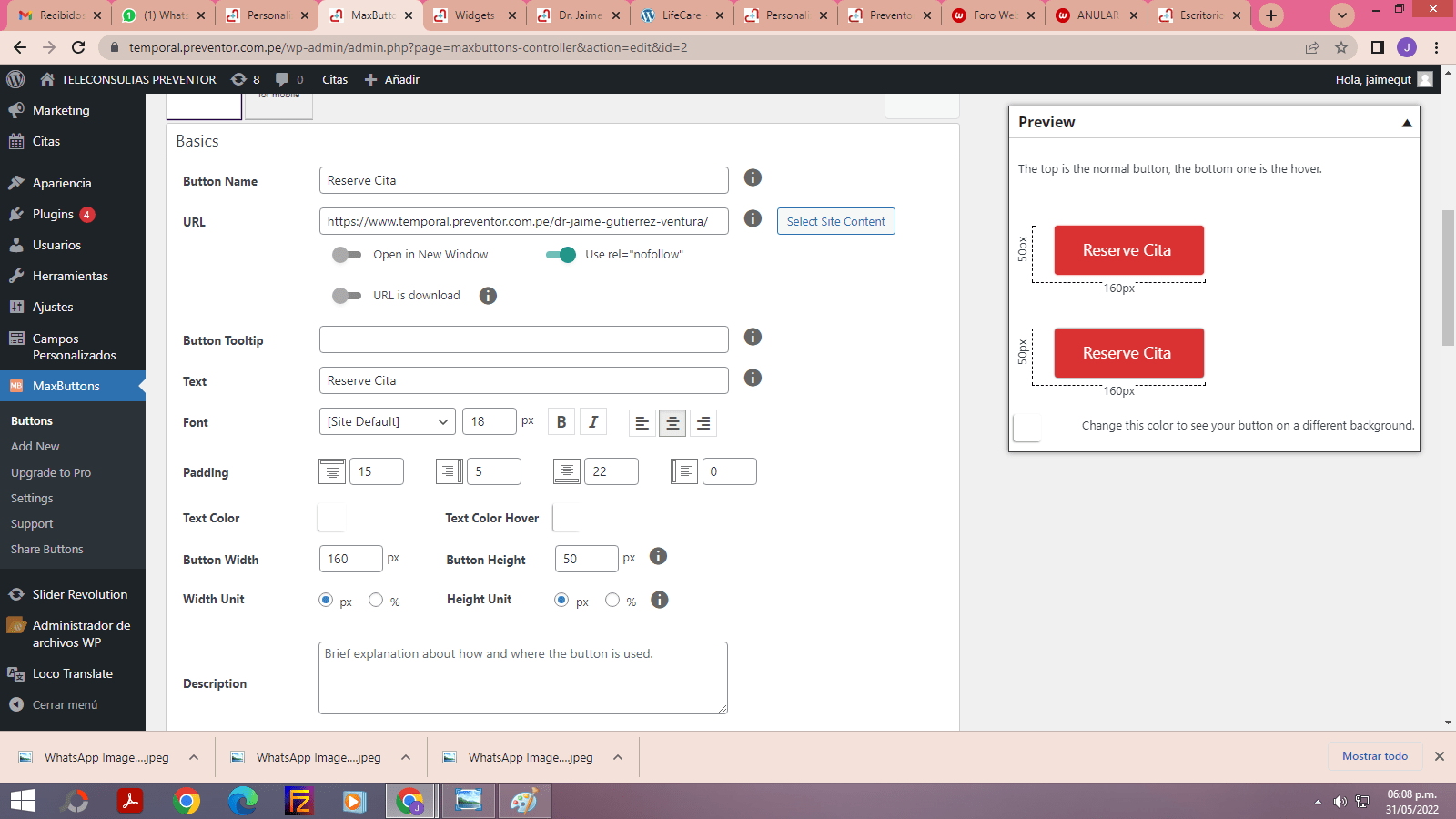Open browser side panel icon
Image resolution: width=1456 pixels, height=819 pixels.
[1378, 47]
